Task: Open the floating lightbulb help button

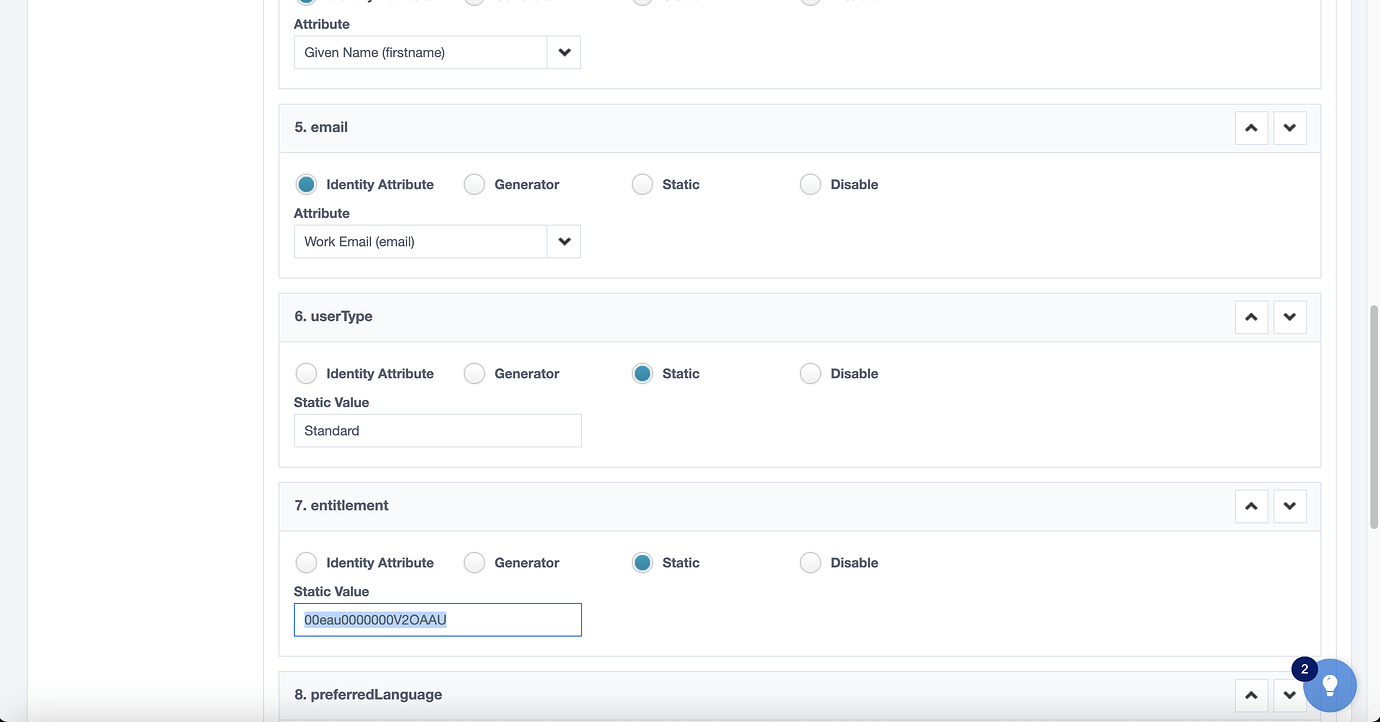Action: pyautogui.click(x=1330, y=686)
